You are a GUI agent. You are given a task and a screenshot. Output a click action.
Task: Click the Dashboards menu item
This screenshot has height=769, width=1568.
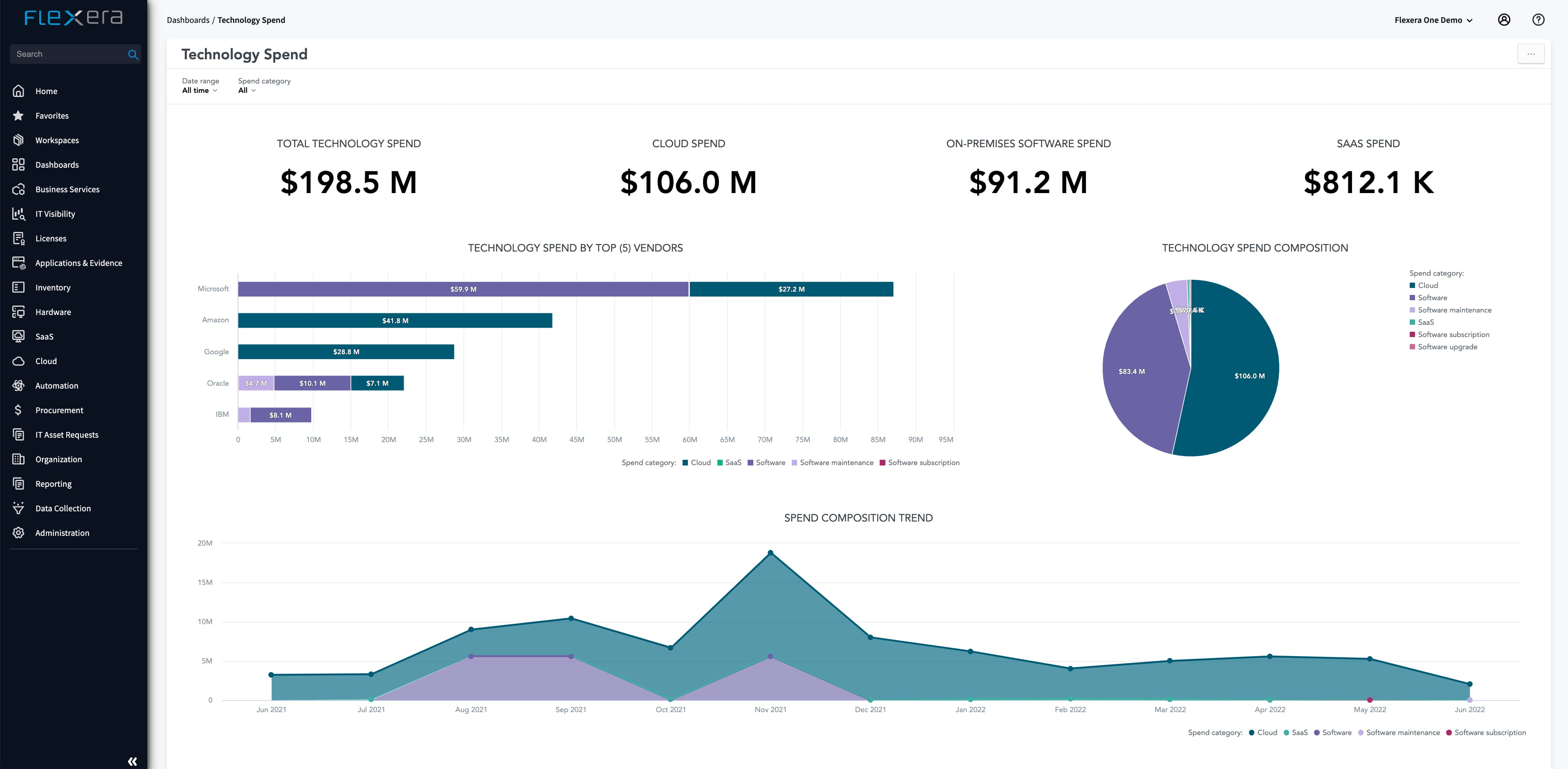[57, 164]
